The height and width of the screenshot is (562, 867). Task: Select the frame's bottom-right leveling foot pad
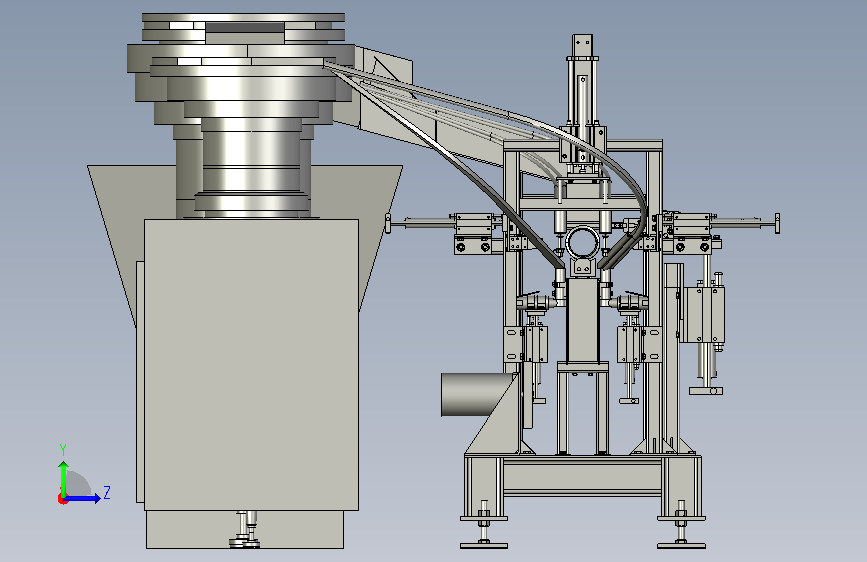[681, 546]
